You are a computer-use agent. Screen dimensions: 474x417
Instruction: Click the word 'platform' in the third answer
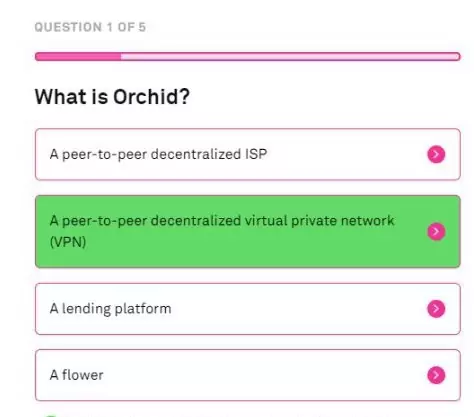point(143,309)
